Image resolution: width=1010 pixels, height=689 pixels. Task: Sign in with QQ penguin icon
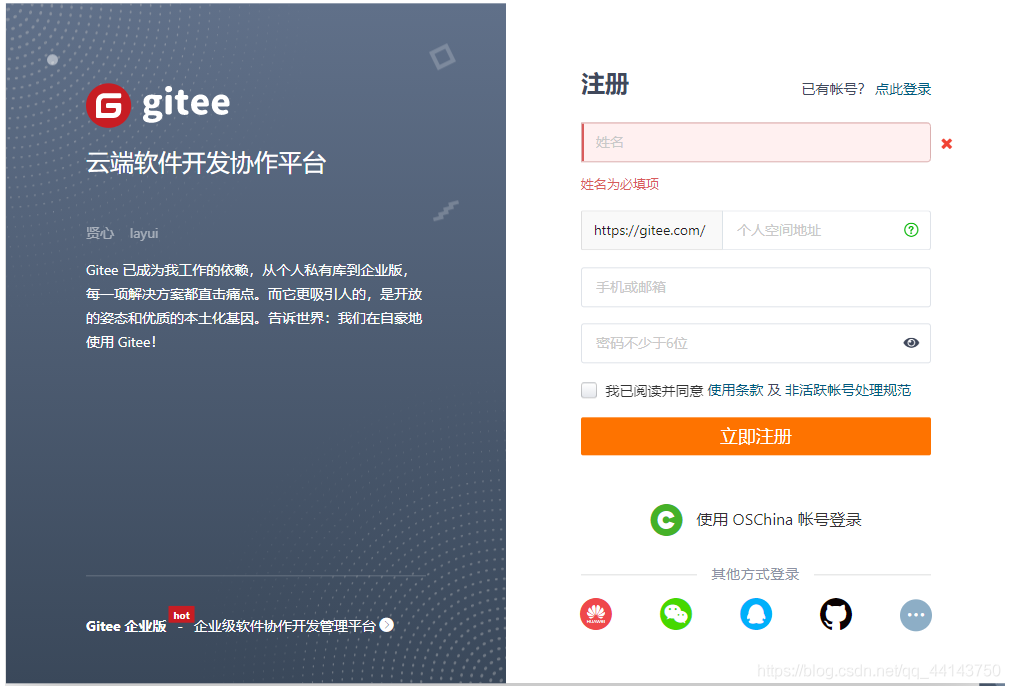pyautogui.click(x=756, y=614)
